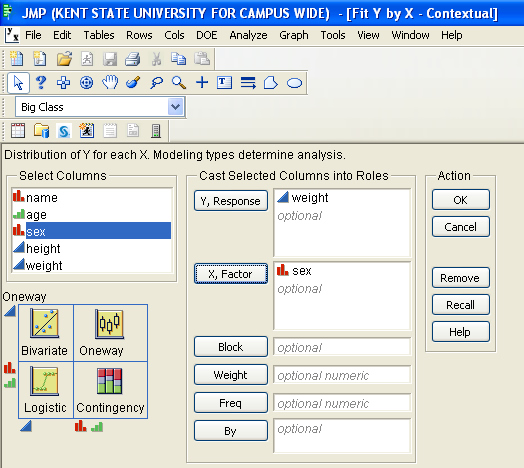Click the Y, Response button
This screenshot has height=468, width=524.
231,201
